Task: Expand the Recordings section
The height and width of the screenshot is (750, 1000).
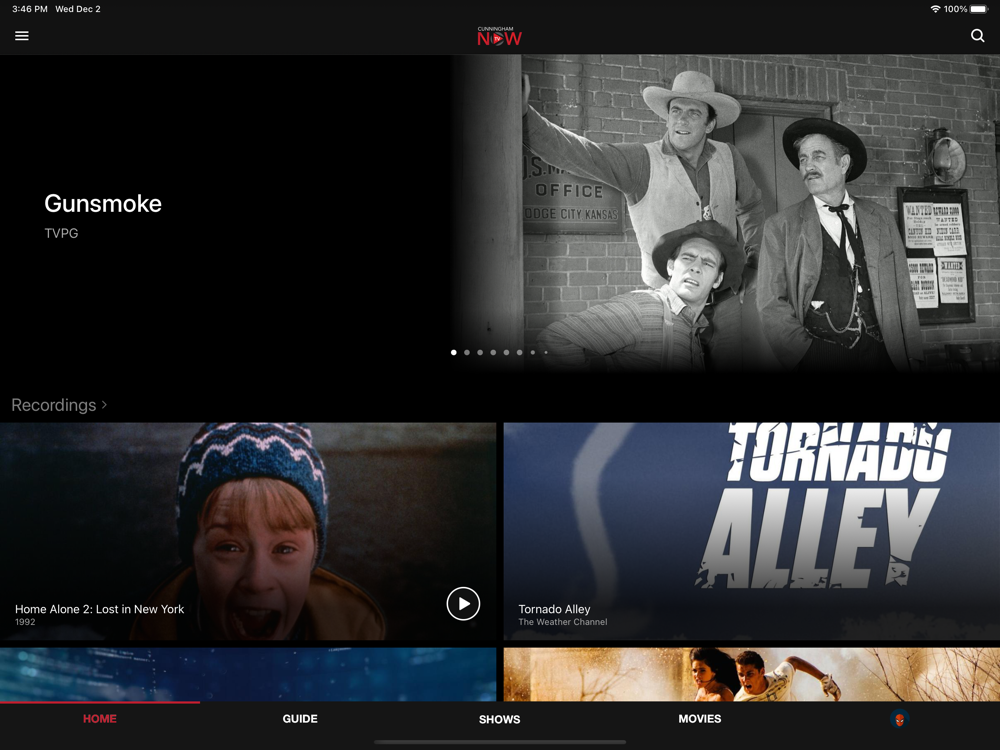Action: pos(59,405)
